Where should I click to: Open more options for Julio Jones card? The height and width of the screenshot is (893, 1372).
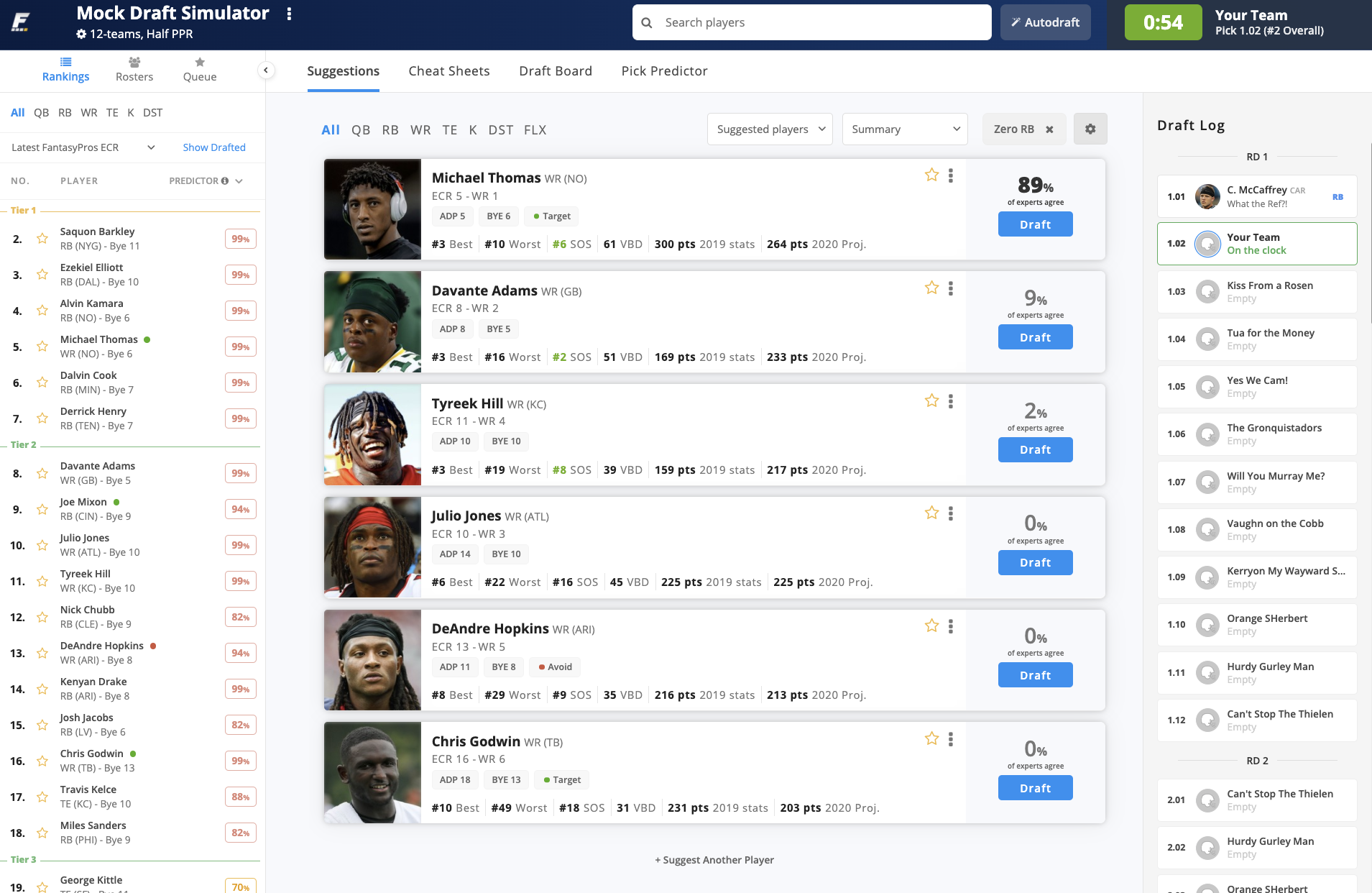tap(951, 513)
